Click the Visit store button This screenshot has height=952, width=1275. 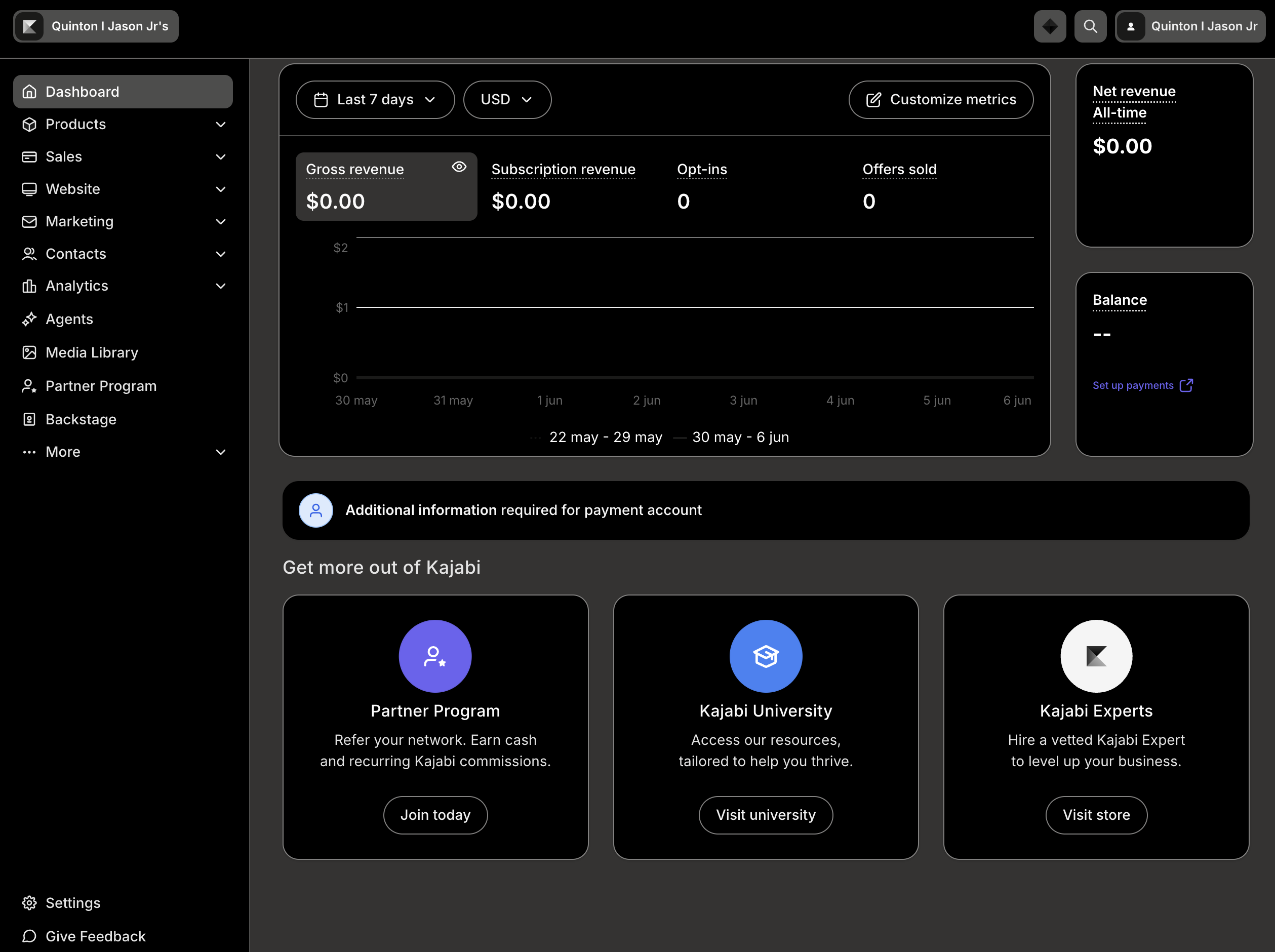tap(1096, 815)
